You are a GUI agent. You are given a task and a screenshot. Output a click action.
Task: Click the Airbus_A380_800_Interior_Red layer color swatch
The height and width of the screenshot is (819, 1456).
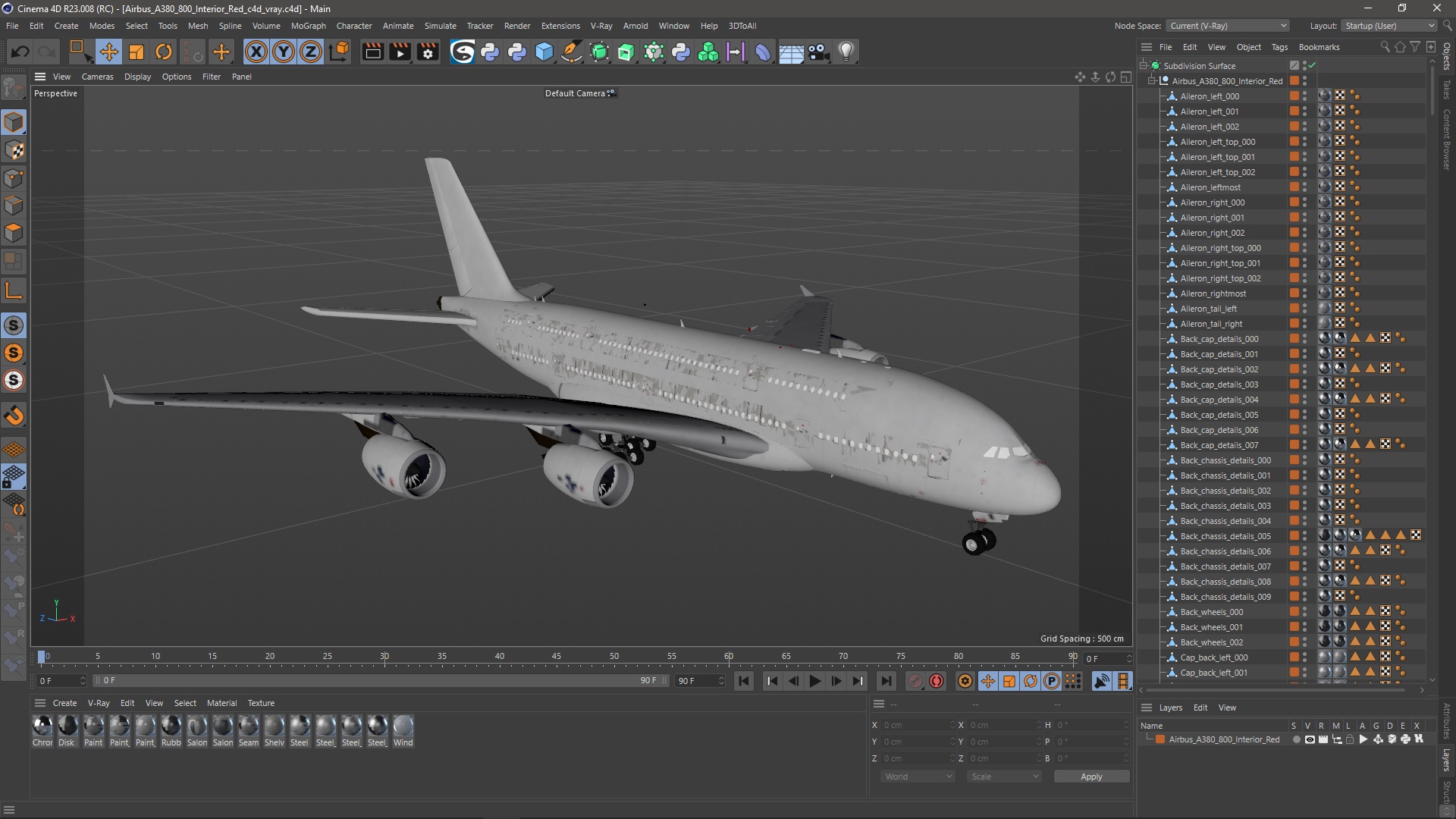coord(1160,739)
